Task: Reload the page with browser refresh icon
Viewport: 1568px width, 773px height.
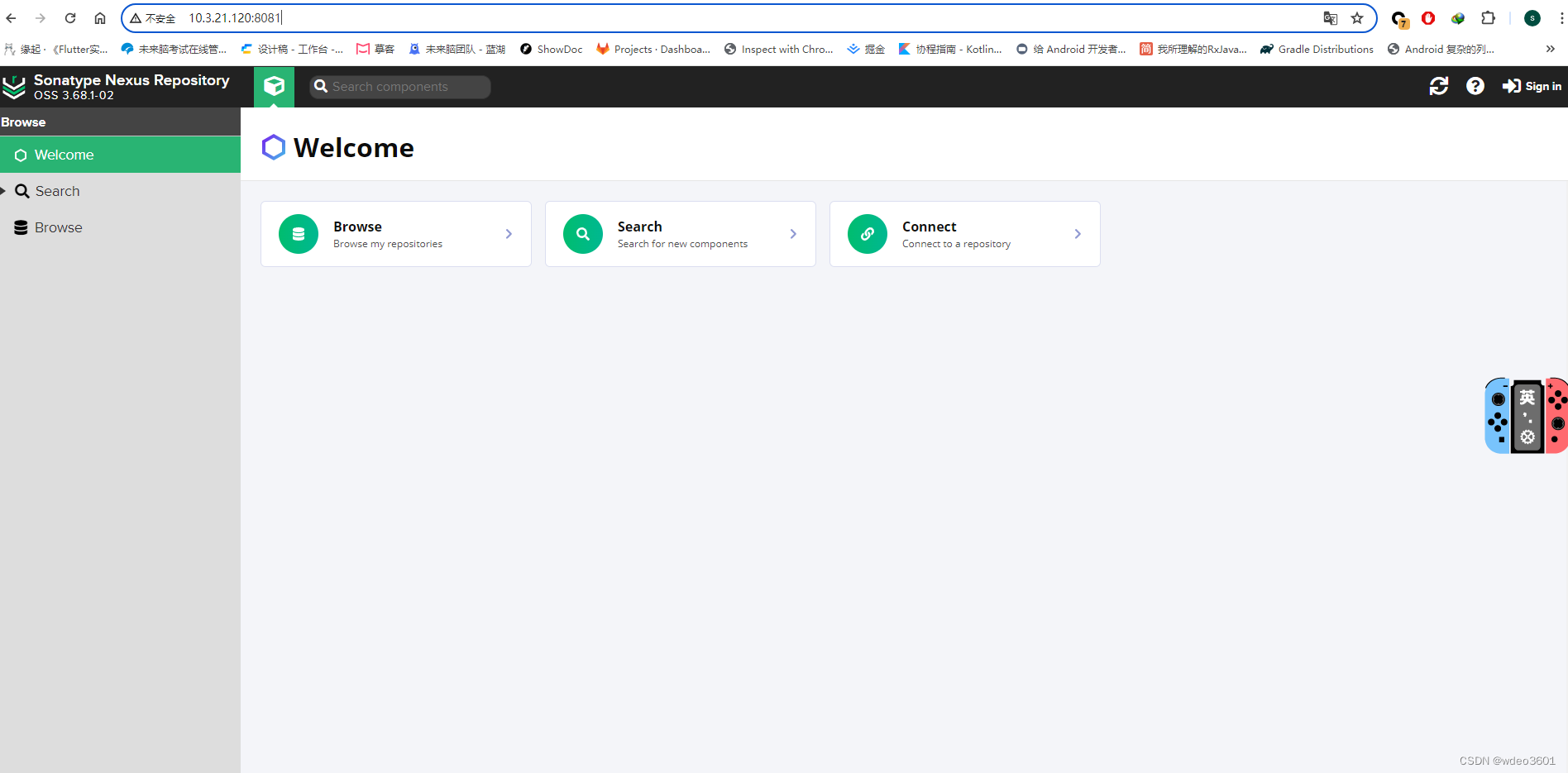Action: tap(70, 18)
